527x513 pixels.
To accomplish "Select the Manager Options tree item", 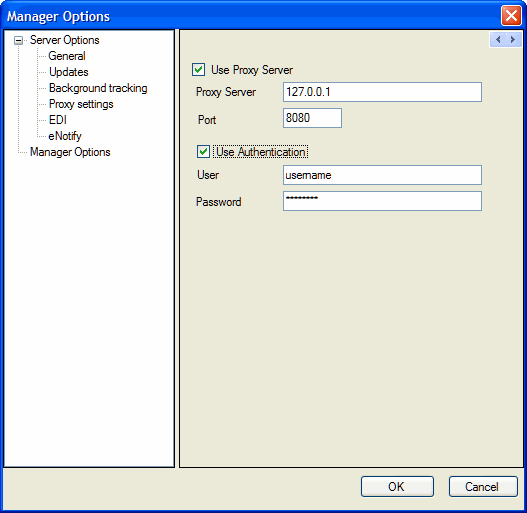I will coord(70,152).
